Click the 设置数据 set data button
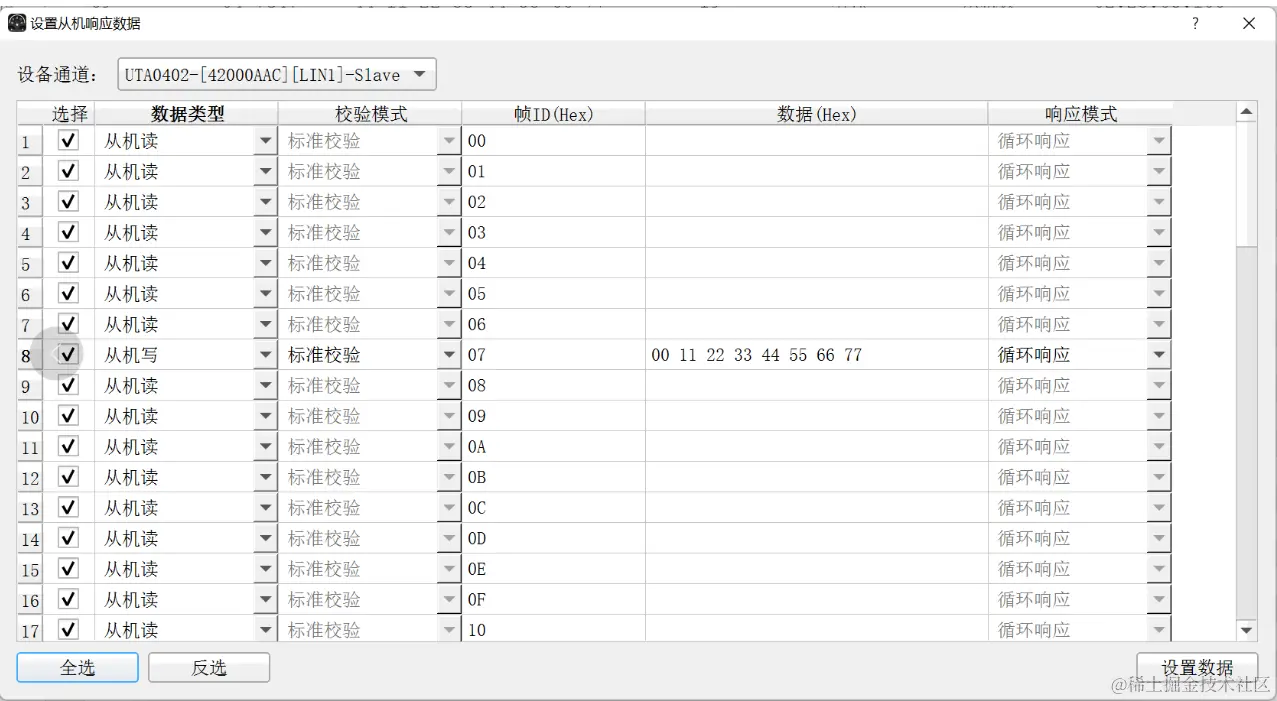The height and width of the screenshot is (701, 1277). point(1197,668)
